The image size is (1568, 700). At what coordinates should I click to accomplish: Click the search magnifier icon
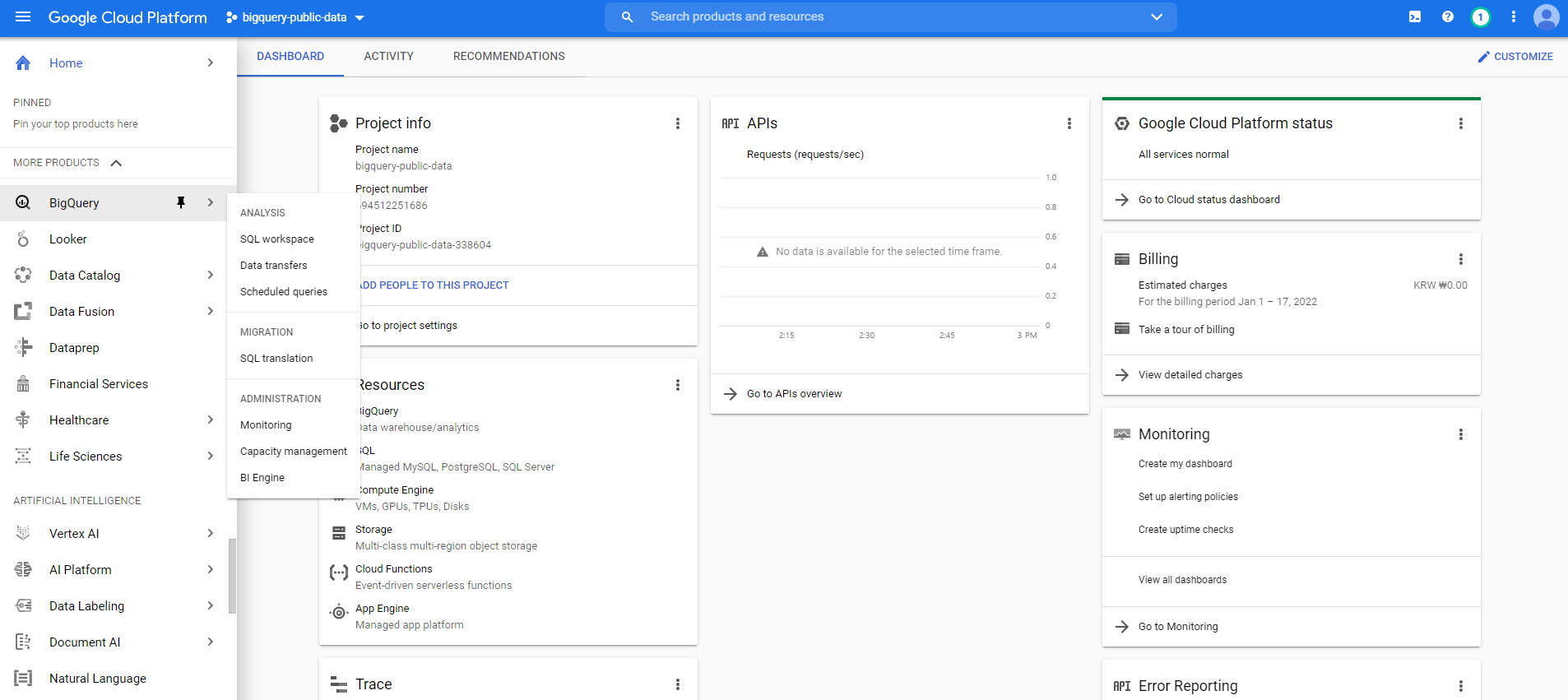tap(628, 16)
